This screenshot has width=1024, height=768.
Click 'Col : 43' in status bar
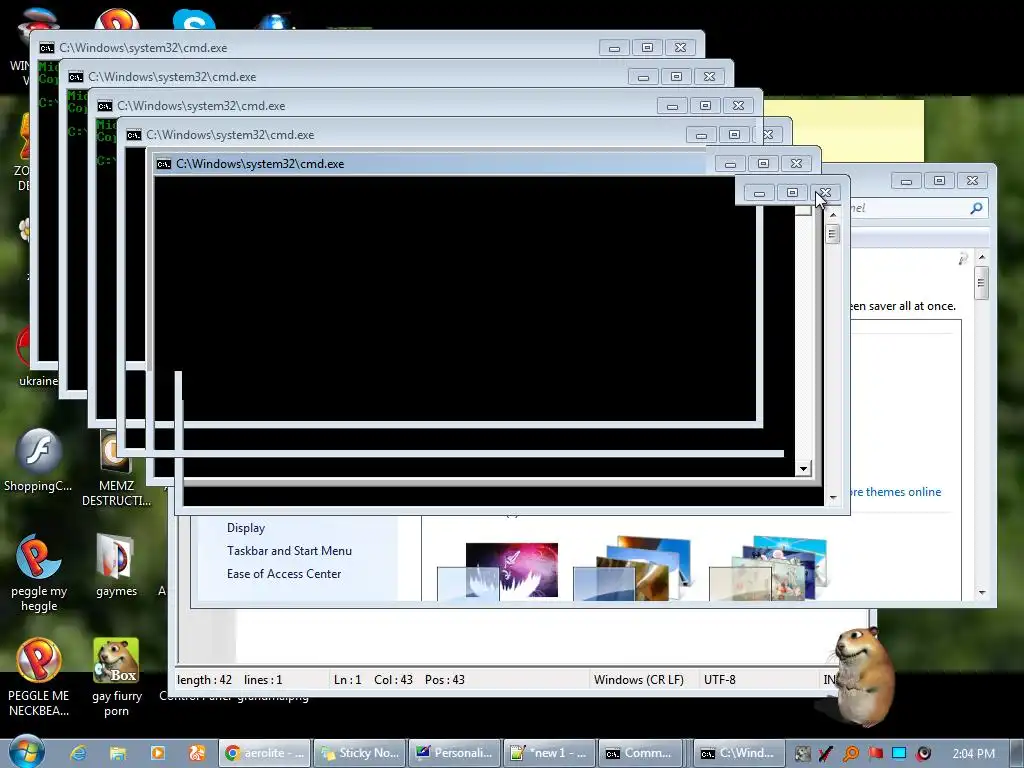[x=393, y=680]
